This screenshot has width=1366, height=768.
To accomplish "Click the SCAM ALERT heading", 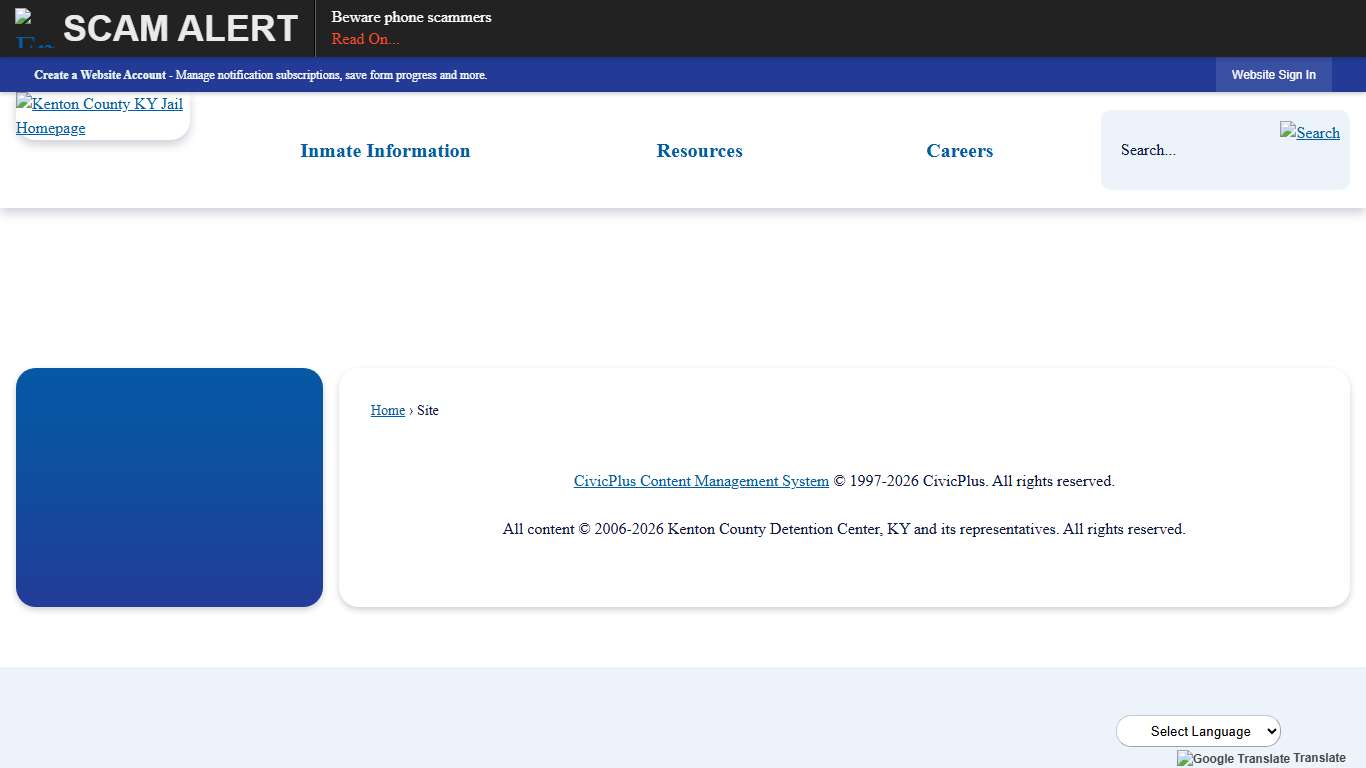I will pos(180,29).
